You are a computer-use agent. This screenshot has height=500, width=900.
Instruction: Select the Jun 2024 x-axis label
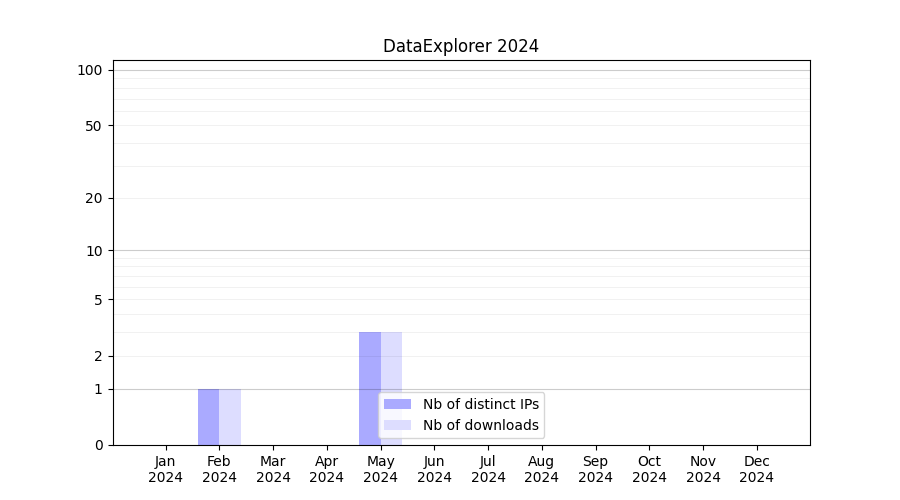[x=434, y=469]
